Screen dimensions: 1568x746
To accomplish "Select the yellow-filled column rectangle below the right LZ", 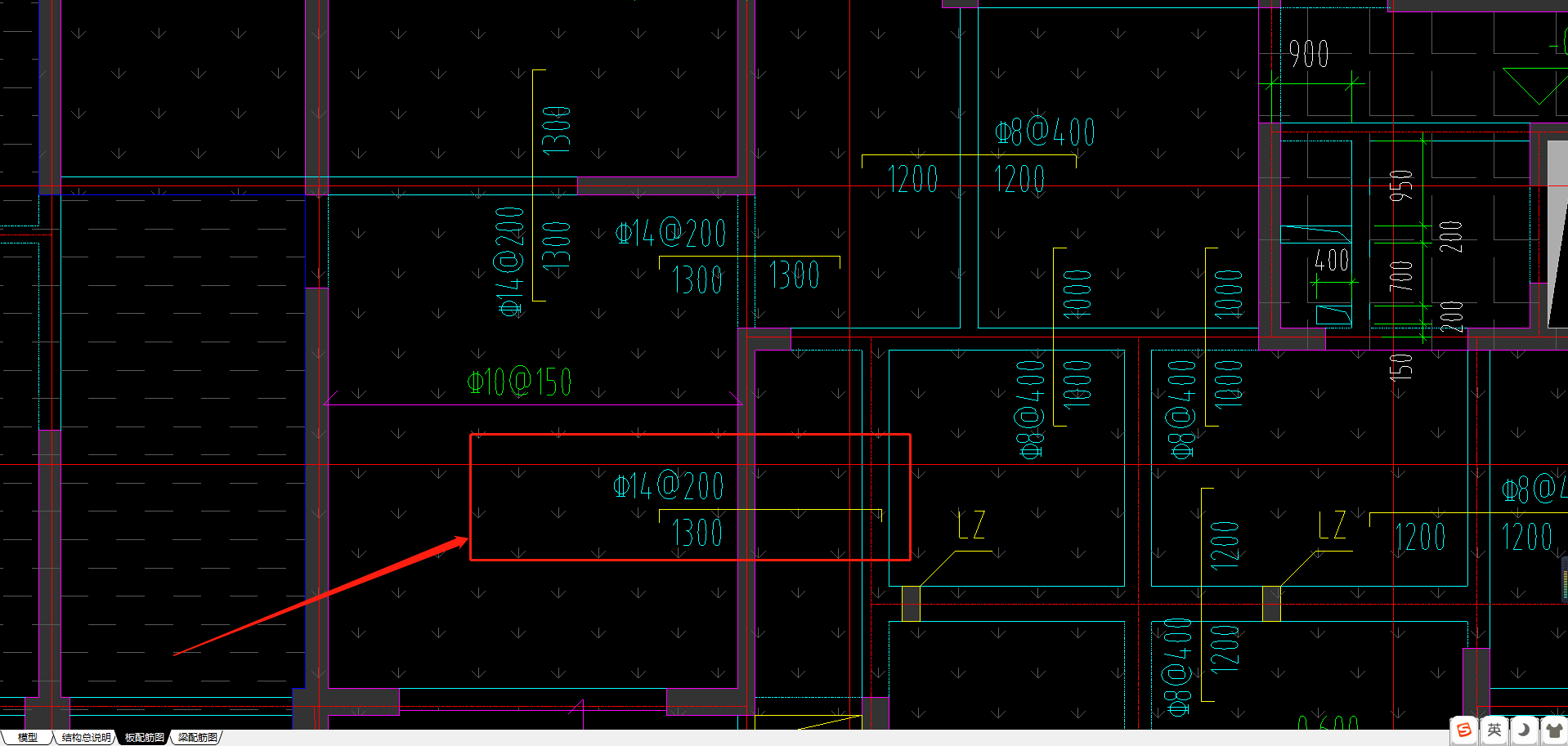I will [1271, 604].
